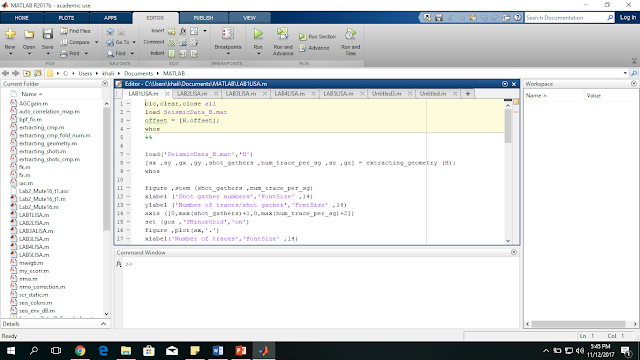640x360 pixels.
Task: Run the script with the green Run button
Action: 258,34
